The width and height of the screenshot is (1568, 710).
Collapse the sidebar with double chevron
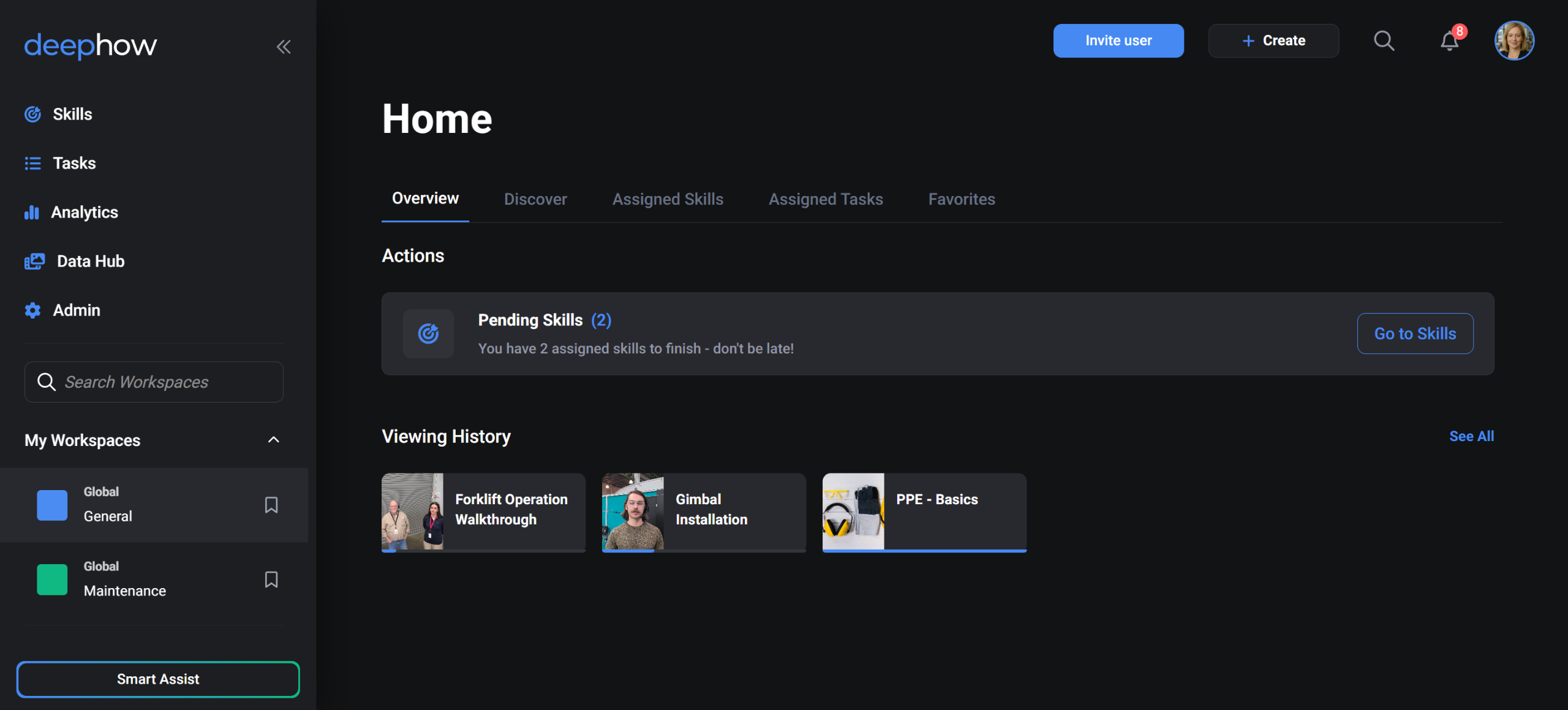[x=283, y=47]
